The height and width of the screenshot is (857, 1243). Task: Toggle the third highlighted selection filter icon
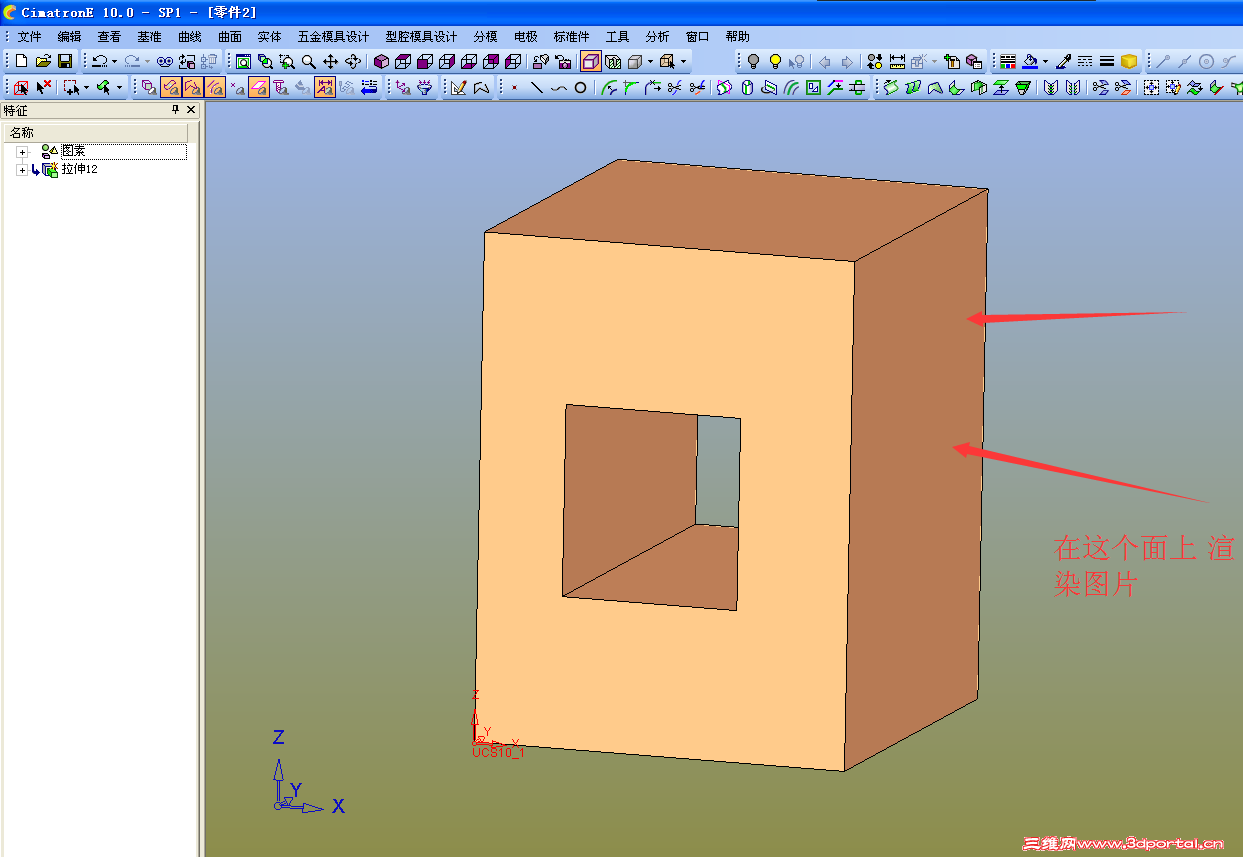(x=214, y=87)
